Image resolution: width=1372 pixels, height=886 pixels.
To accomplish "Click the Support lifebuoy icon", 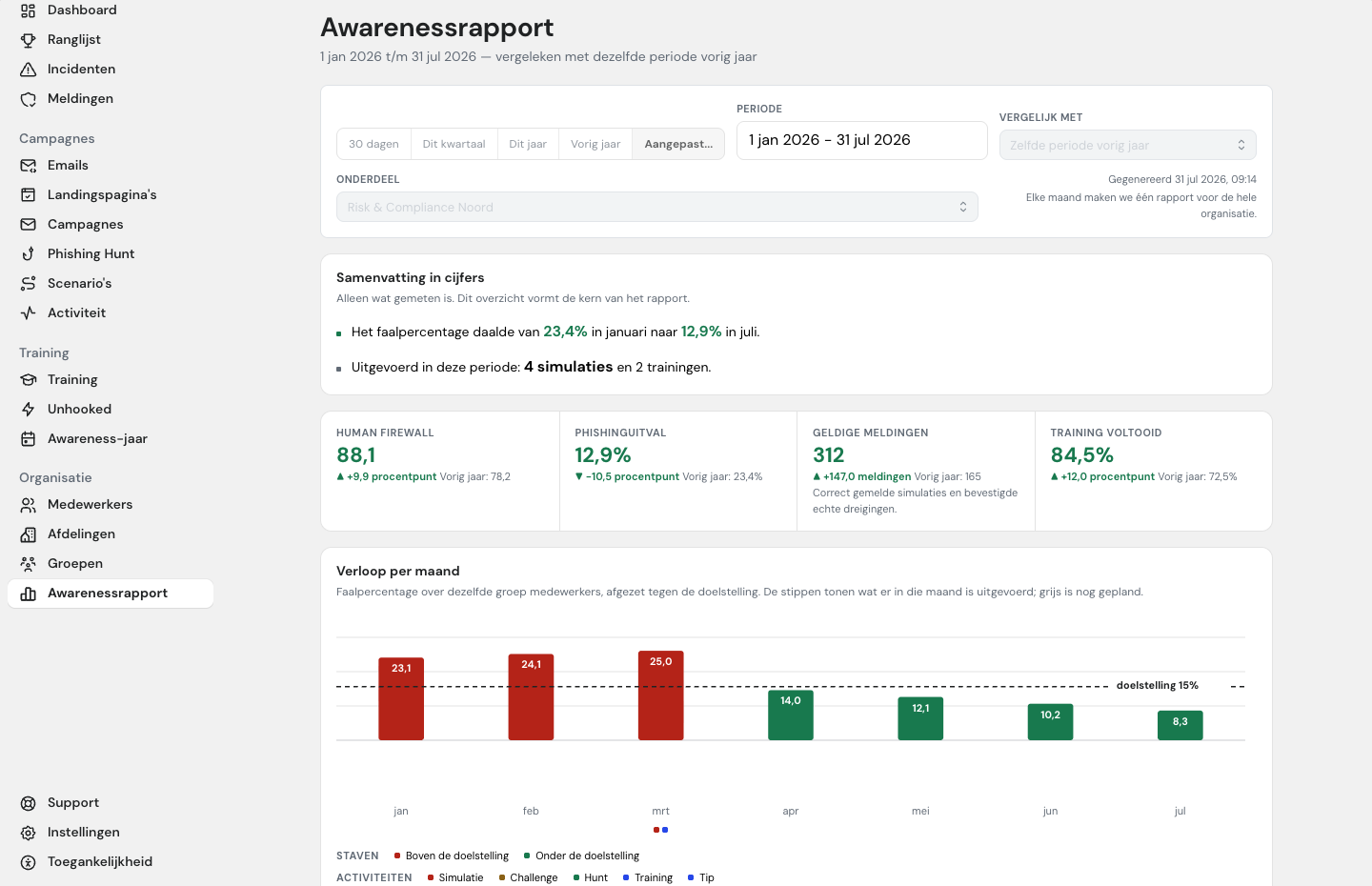I will tap(29, 803).
